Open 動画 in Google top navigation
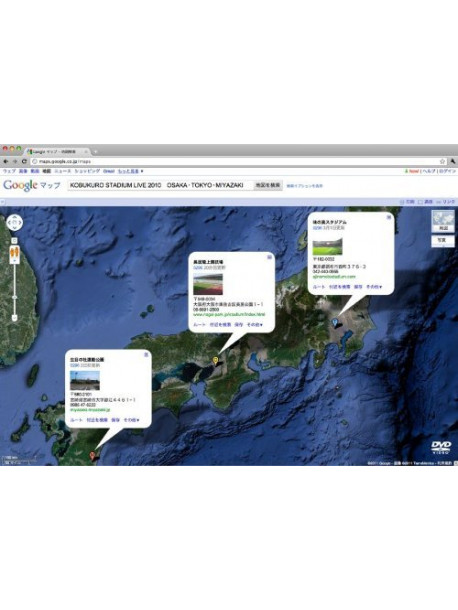 click(x=35, y=171)
